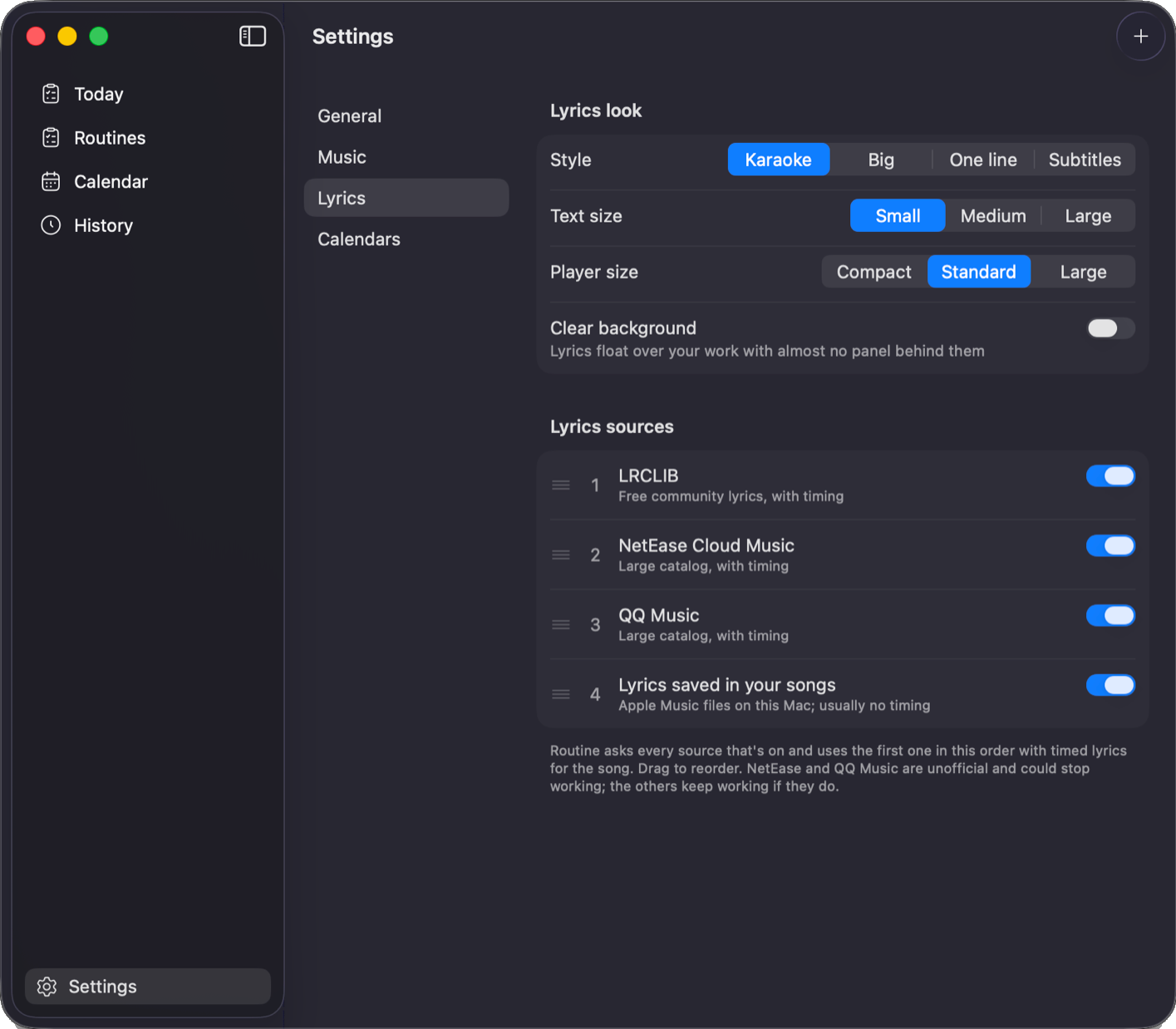Click the QQ Music reorder handle
Screen dimensions: 1176x1029
tap(561, 625)
